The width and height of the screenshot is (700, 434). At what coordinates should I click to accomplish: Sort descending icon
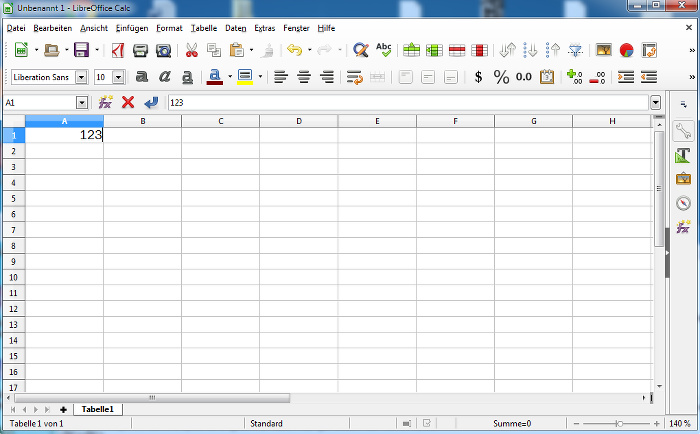click(x=553, y=50)
